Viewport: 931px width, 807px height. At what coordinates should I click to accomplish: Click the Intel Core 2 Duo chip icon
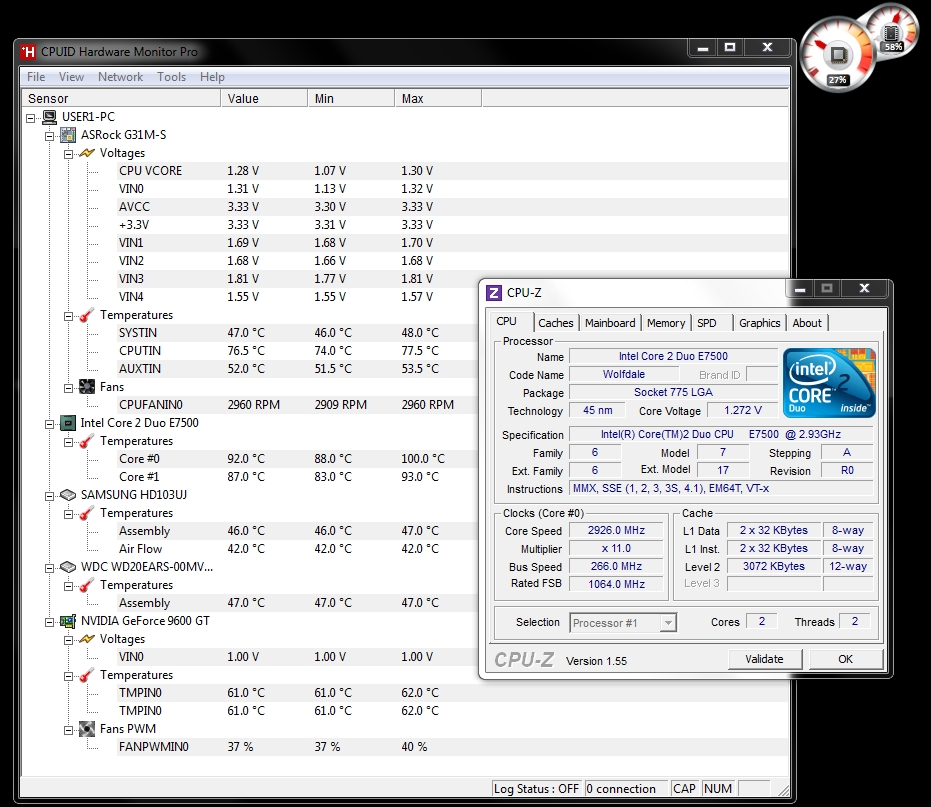(68, 423)
